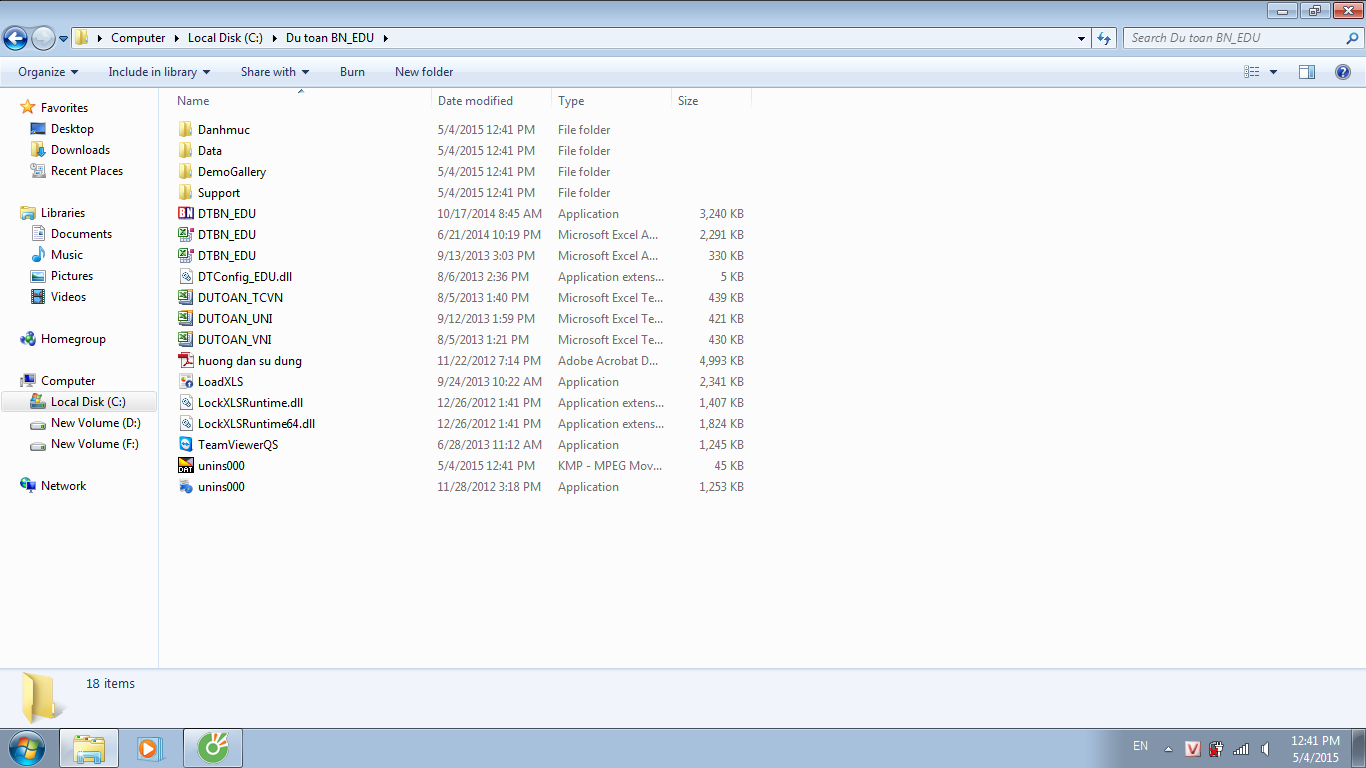Click the DTBN_EDU application icon
1366x768 pixels.
click(x=185, y=214)
